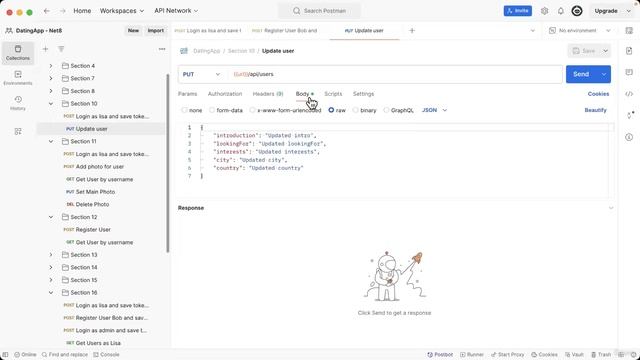Expand the Section 14 folder
Screen dimensions: 640x360
click(x=51, y=267)
